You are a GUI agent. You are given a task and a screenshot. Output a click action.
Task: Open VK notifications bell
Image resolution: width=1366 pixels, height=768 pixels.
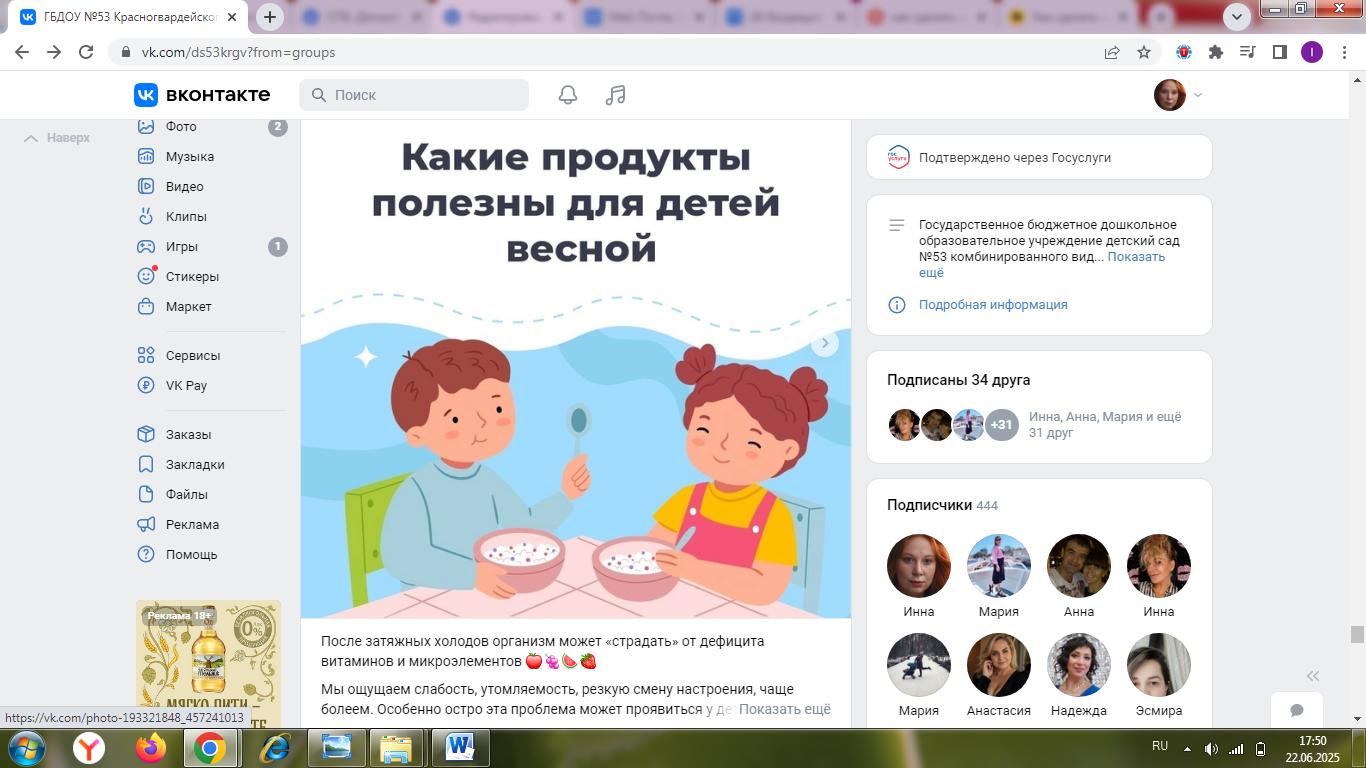tap(568, 95)
